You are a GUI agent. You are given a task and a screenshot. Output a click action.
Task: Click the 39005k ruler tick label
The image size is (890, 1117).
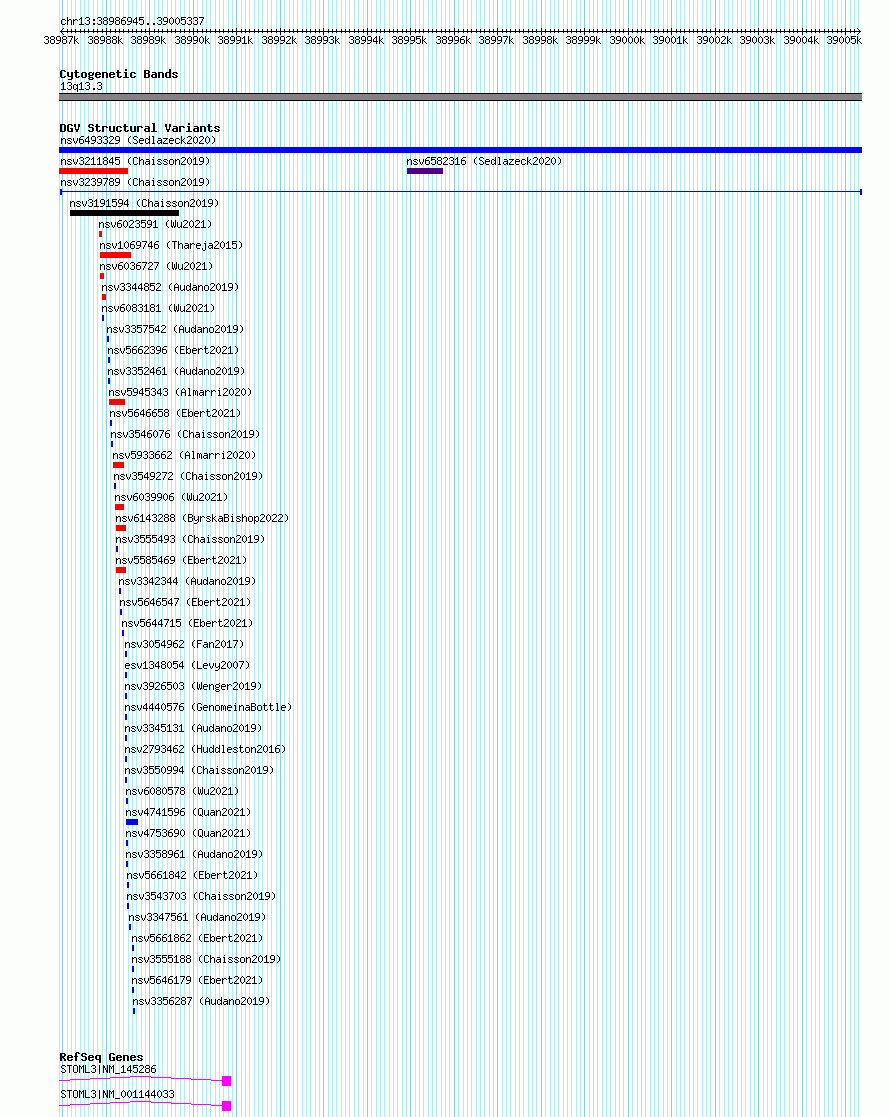click(844, 41)
